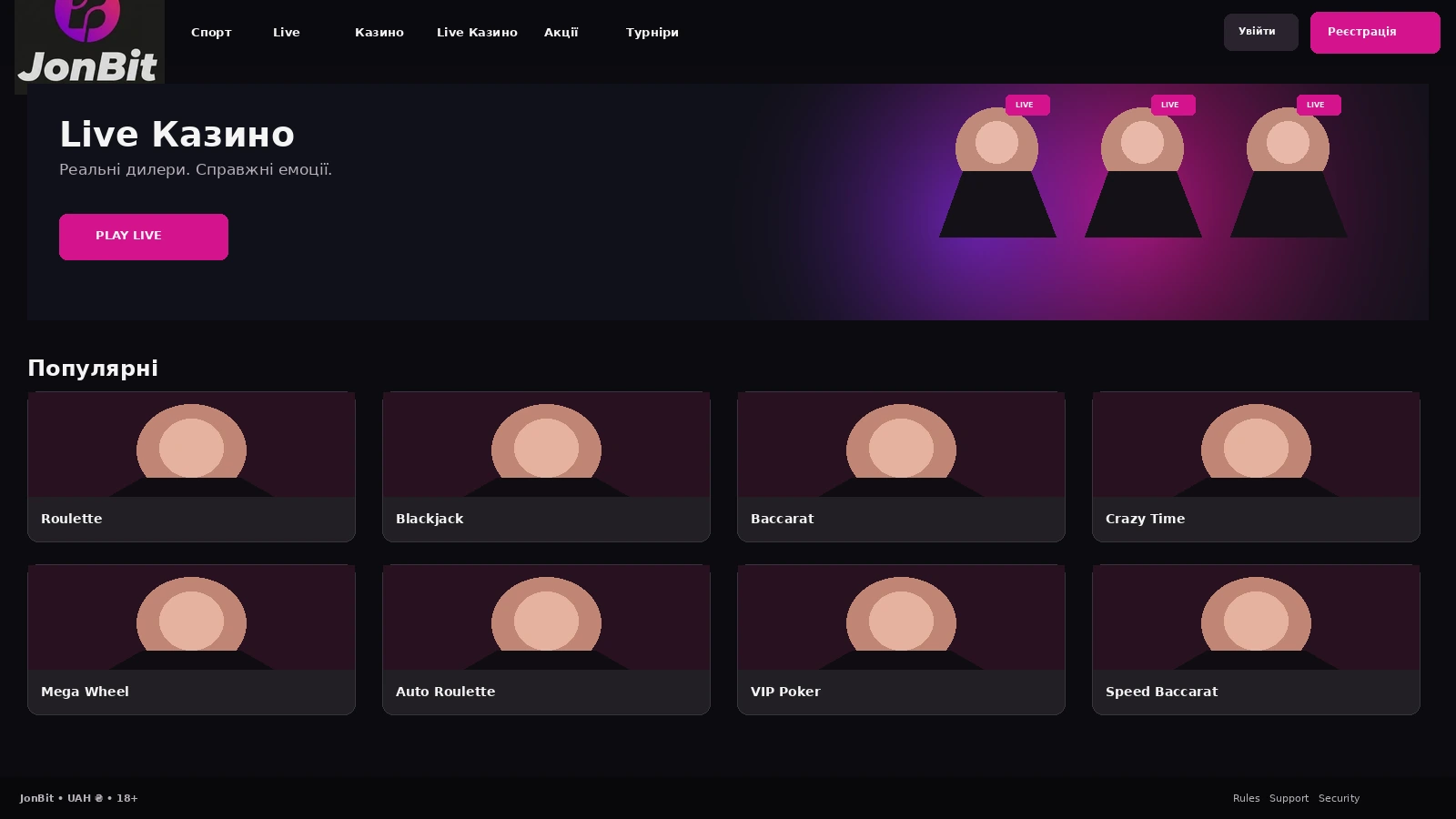Screen dimensions: 1456x819
Task: Open the Live menu item
Action: pos(287,33)
